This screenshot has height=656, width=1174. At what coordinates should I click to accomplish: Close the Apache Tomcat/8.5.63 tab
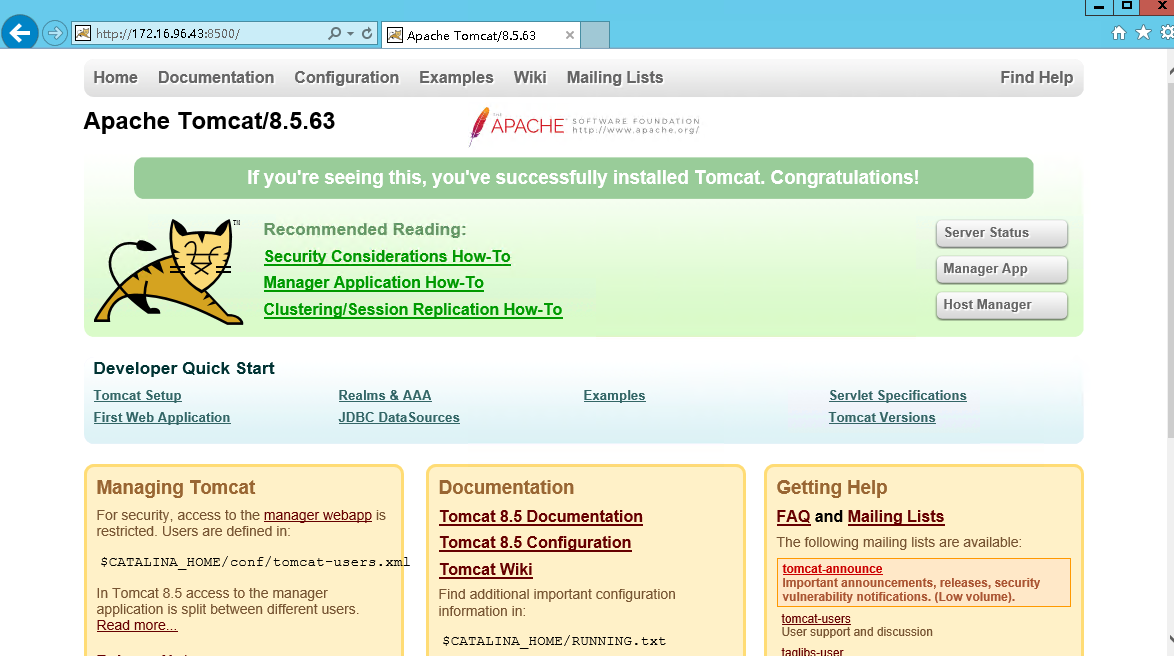[570, 35]
